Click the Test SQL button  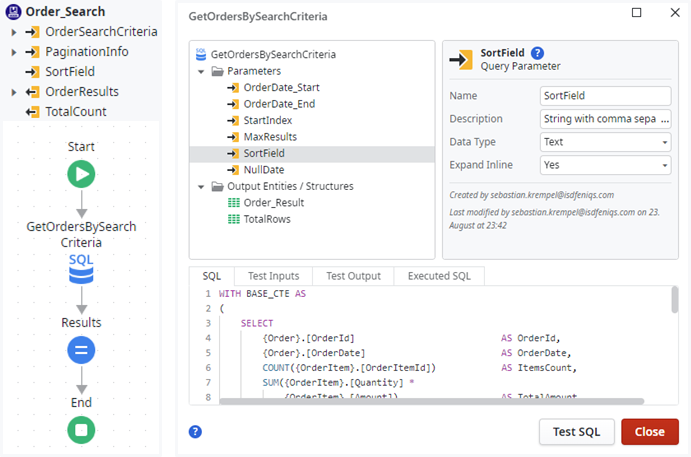click(x=576, y=431)
